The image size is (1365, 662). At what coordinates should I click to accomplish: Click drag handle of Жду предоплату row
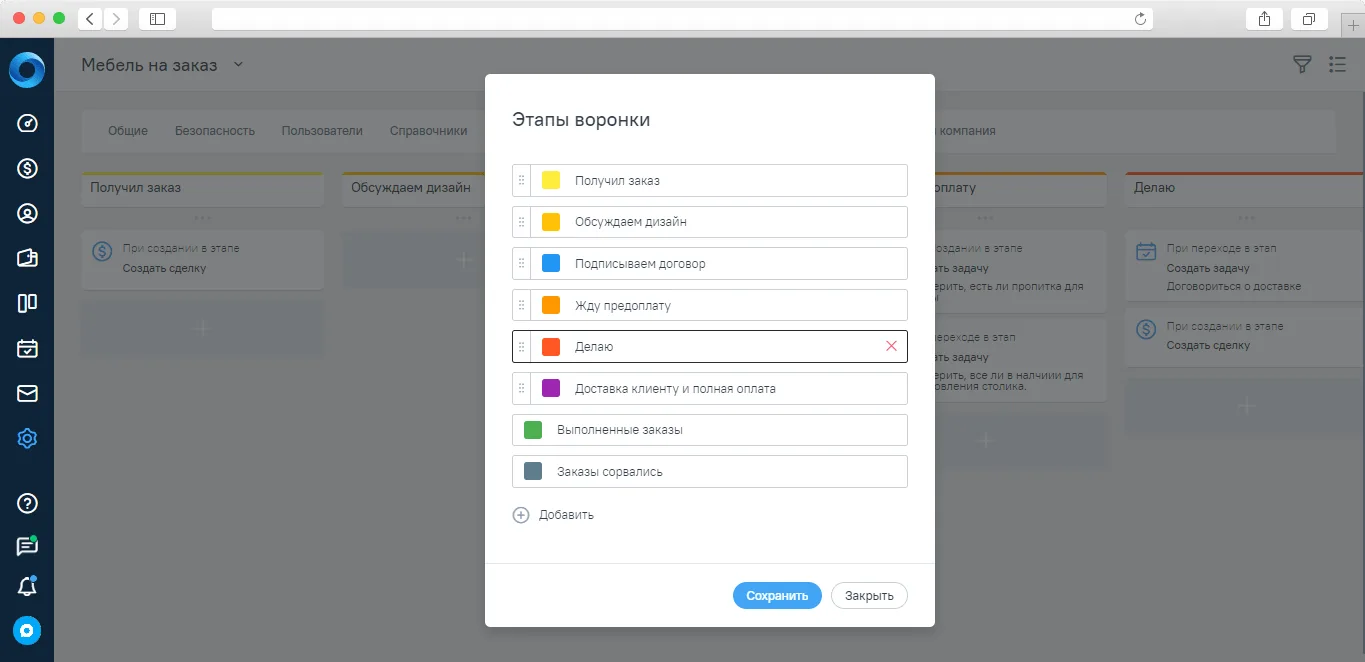pos(521,305)
